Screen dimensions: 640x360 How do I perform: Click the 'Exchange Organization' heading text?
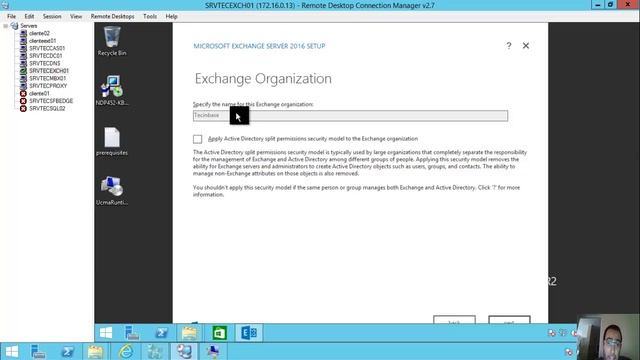[263, 78]
